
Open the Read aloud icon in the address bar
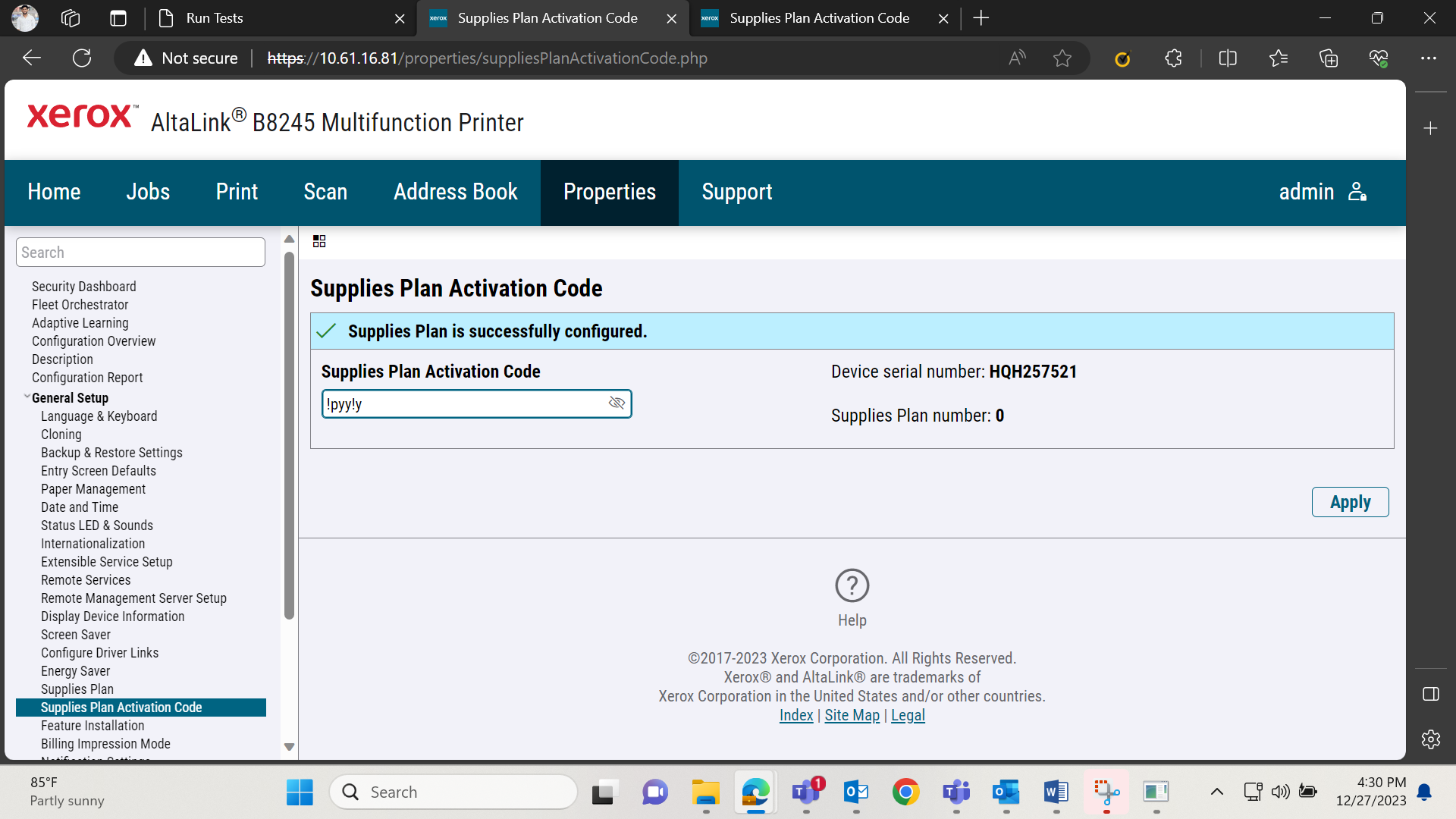tap(1017, 58)
